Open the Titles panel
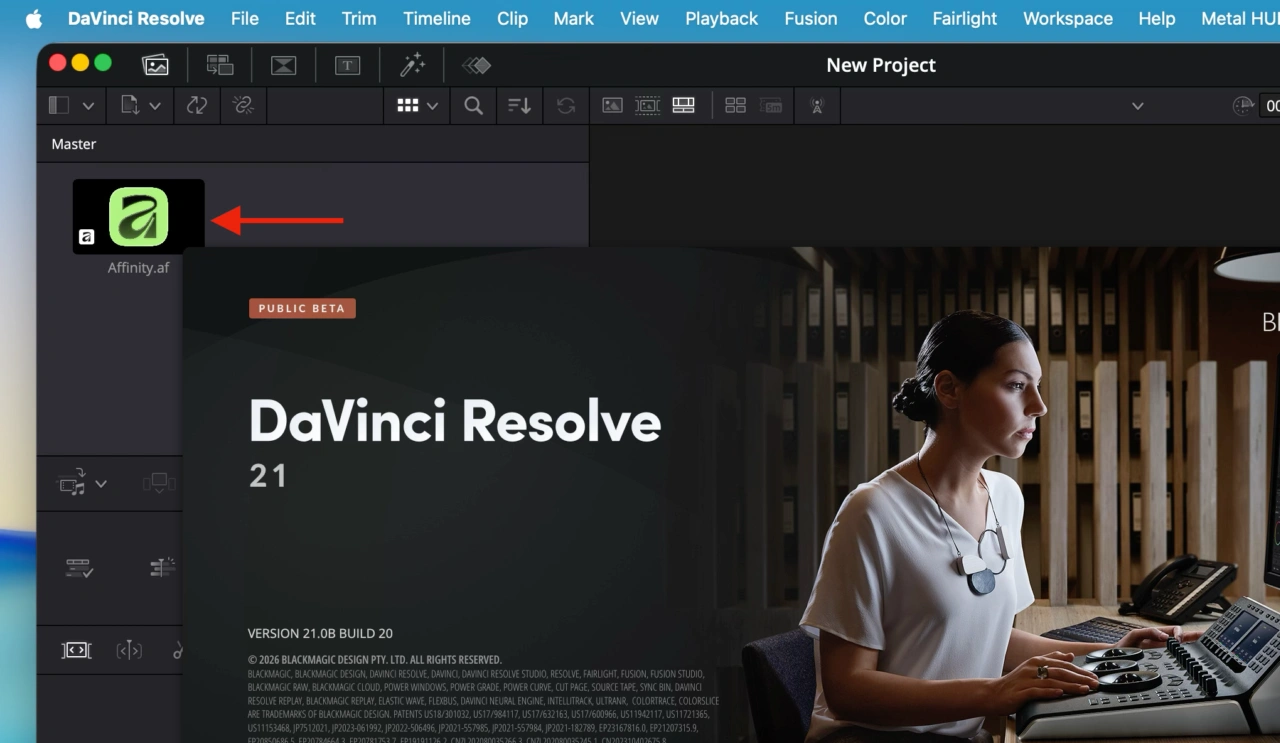This screenshot has width=1280, height=743. click(x=347, y=65)
